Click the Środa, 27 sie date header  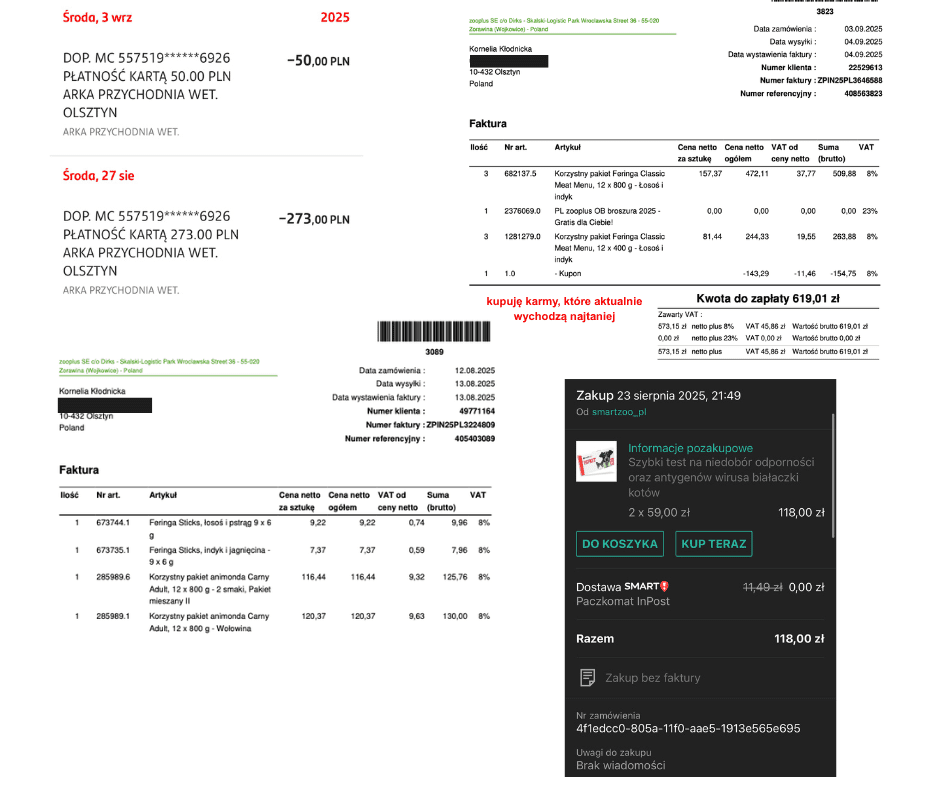98,176
